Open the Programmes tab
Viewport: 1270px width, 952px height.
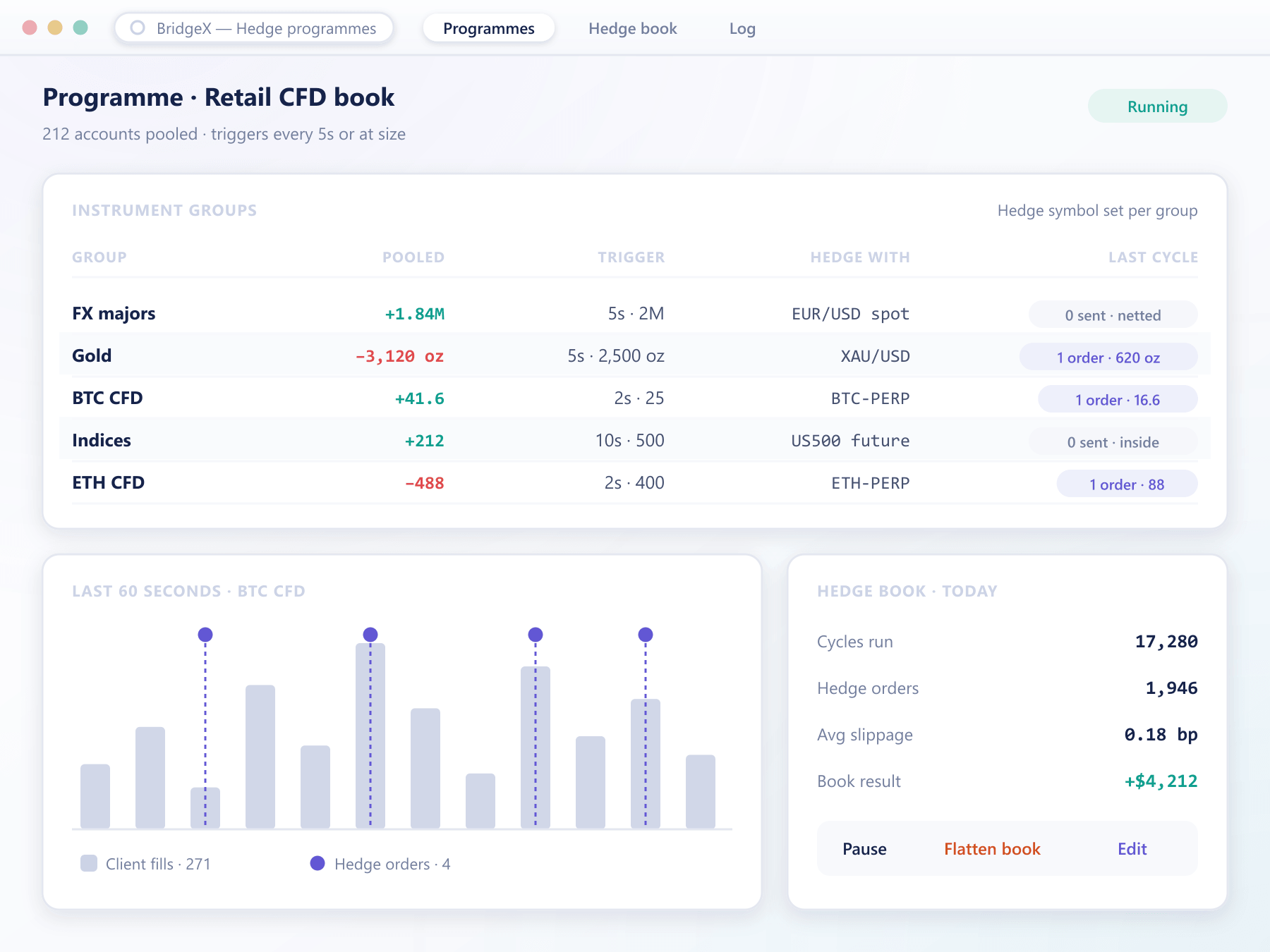click(x=489, y=28)
